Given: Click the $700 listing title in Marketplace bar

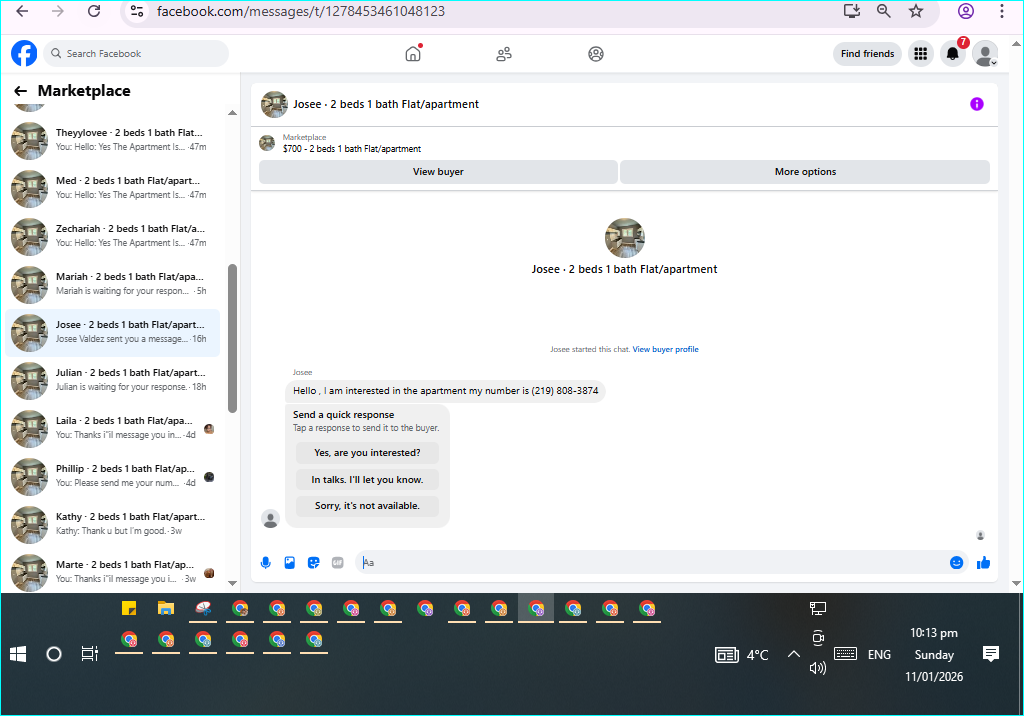Looking at the screenshot, I should 352,149.
